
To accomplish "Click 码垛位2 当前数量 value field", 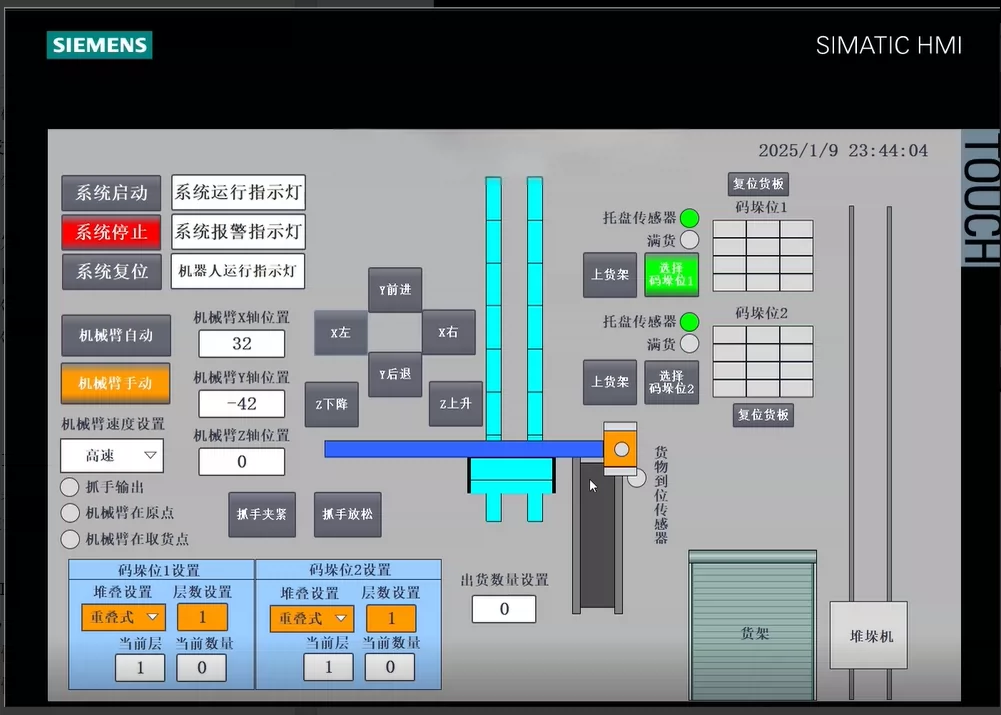I will [x=390, y=668].
